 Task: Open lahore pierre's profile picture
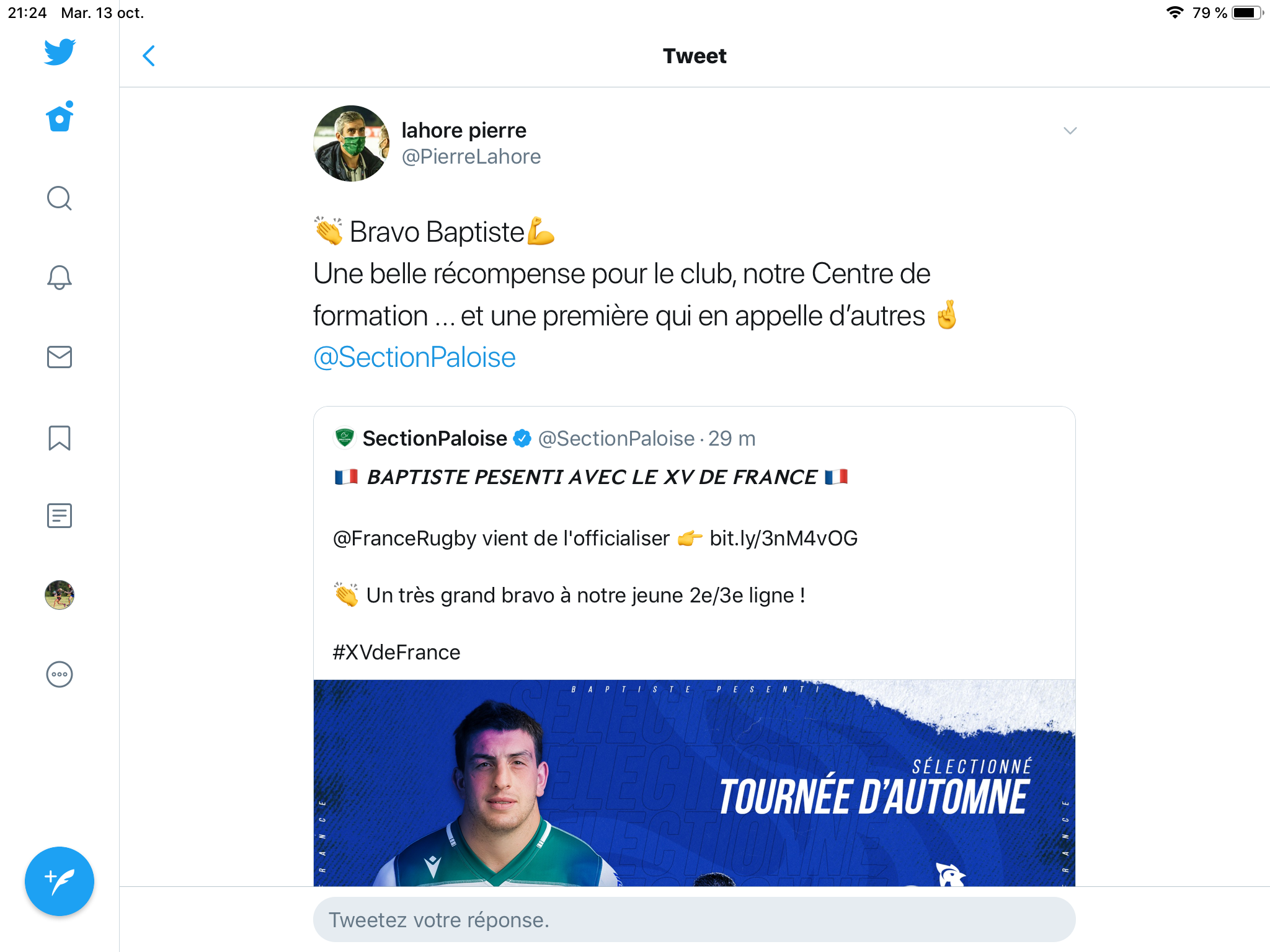coord(351,143)
